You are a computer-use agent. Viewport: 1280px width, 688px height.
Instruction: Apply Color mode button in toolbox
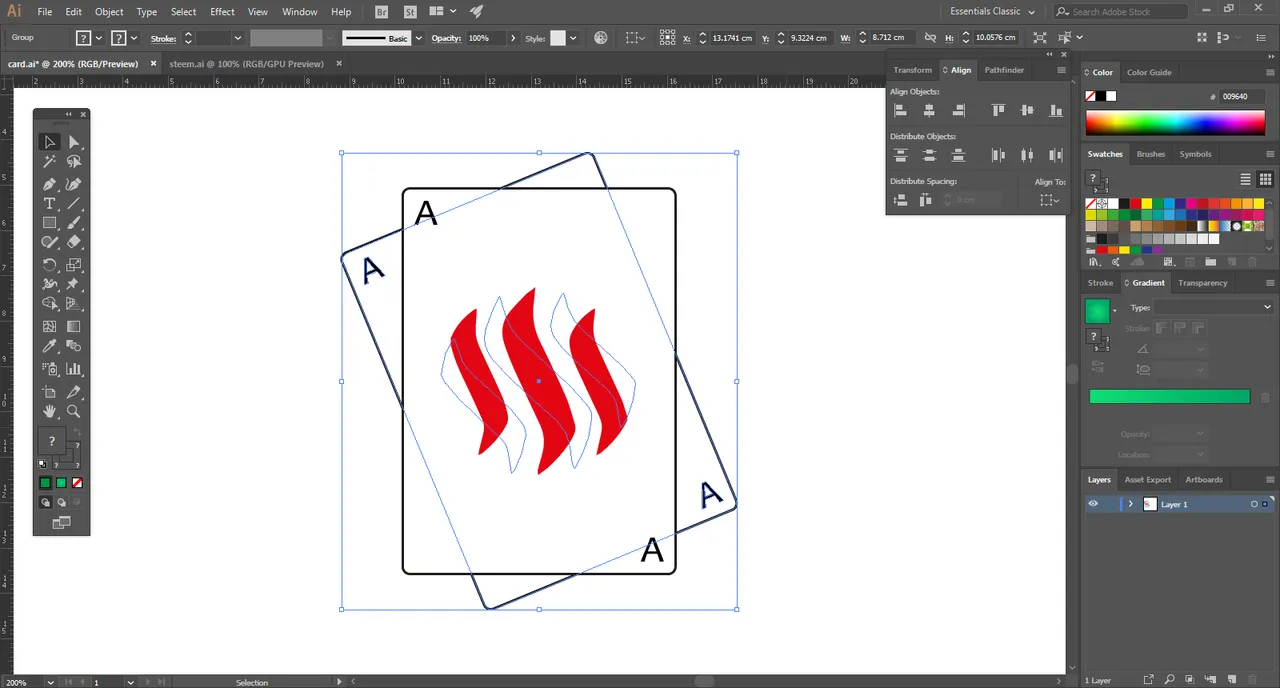point(45,483)
